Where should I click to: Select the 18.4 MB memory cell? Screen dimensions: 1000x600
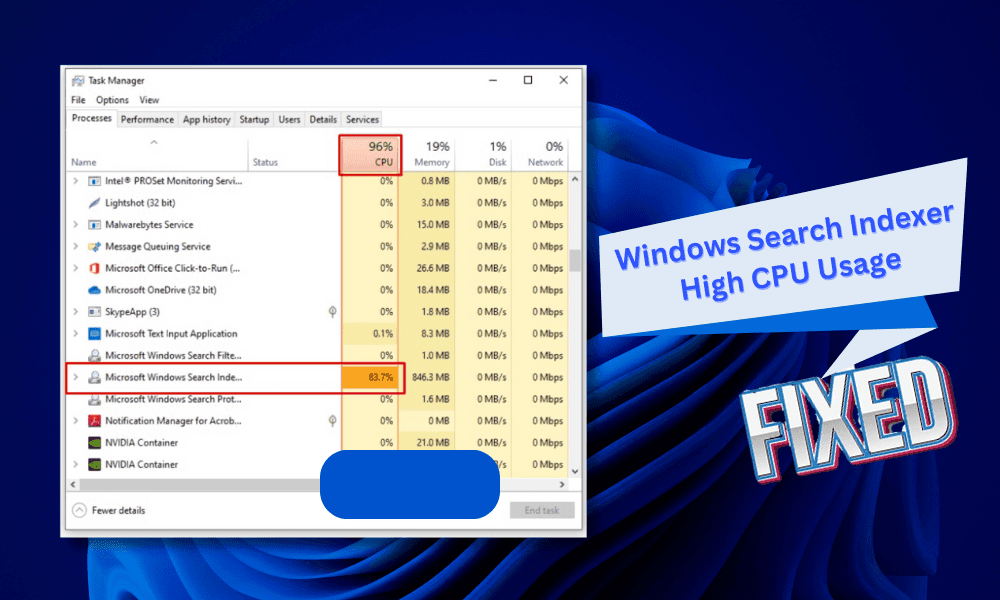click(427, 290)
